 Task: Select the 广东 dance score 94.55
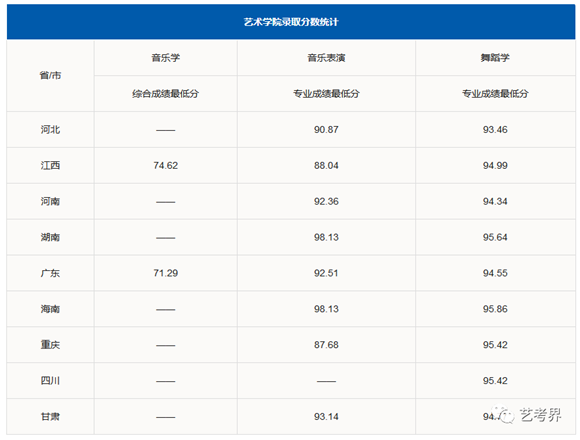click(x=495, y=273)
